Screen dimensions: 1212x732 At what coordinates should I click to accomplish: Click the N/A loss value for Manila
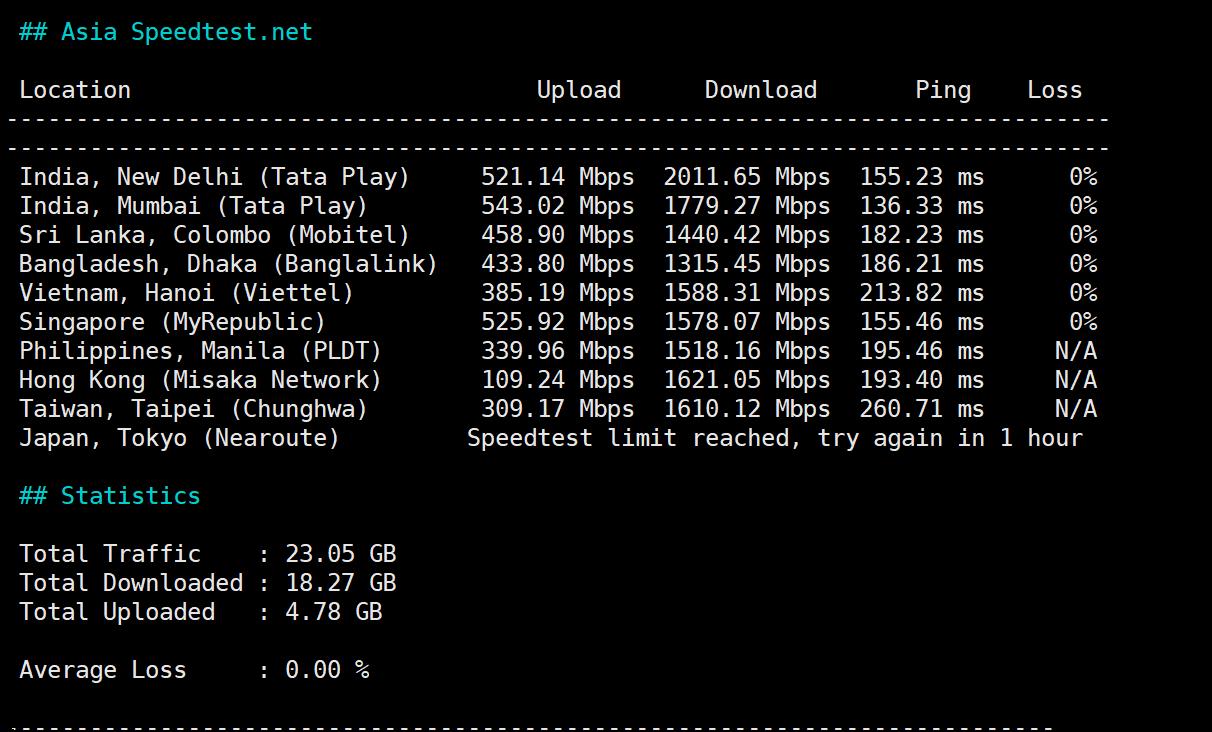point(1075,351)
